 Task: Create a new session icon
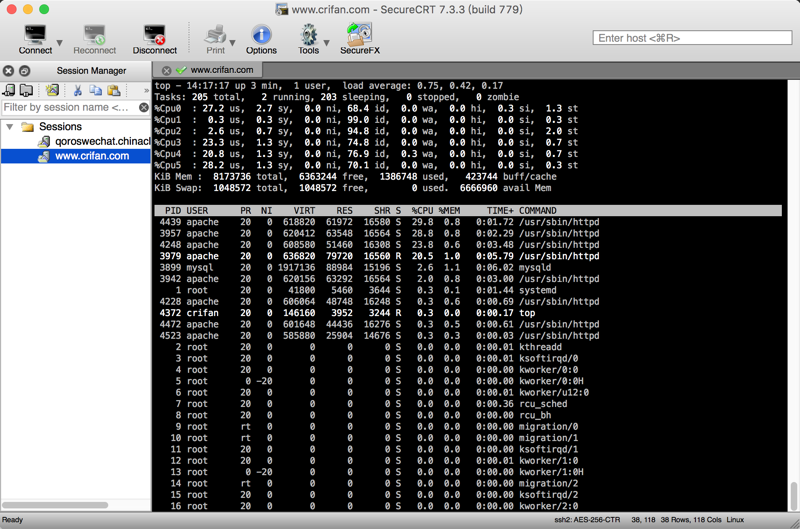52,90
